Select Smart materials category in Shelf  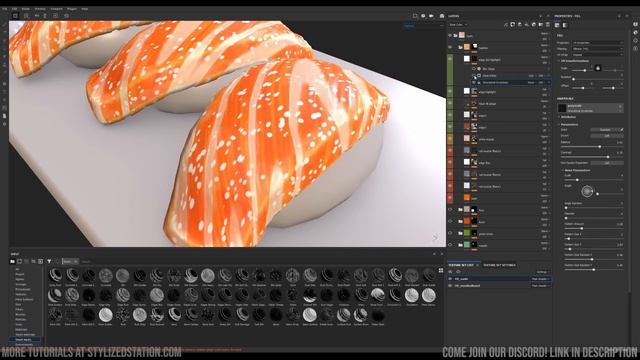[x=25, y=335]
